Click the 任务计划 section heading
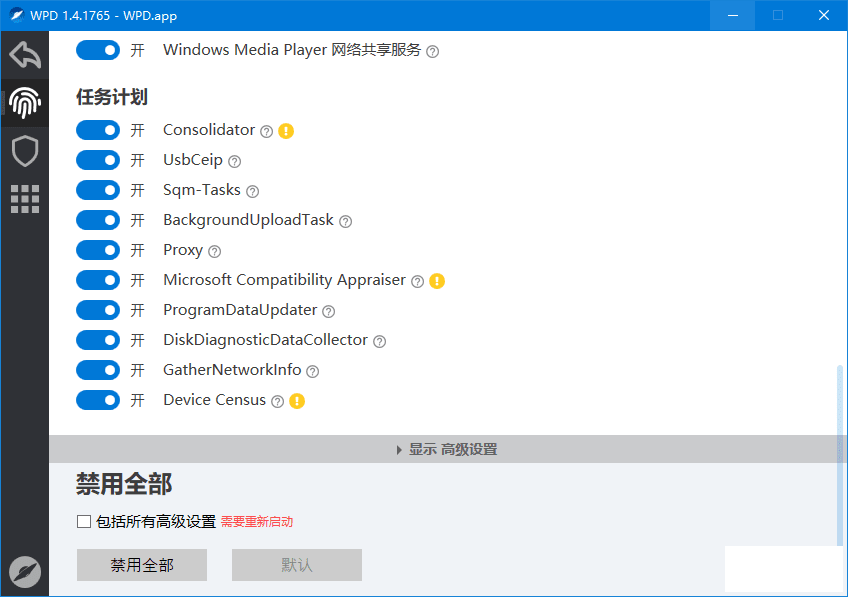Screen dimensions: 848x597 point(112,97)
